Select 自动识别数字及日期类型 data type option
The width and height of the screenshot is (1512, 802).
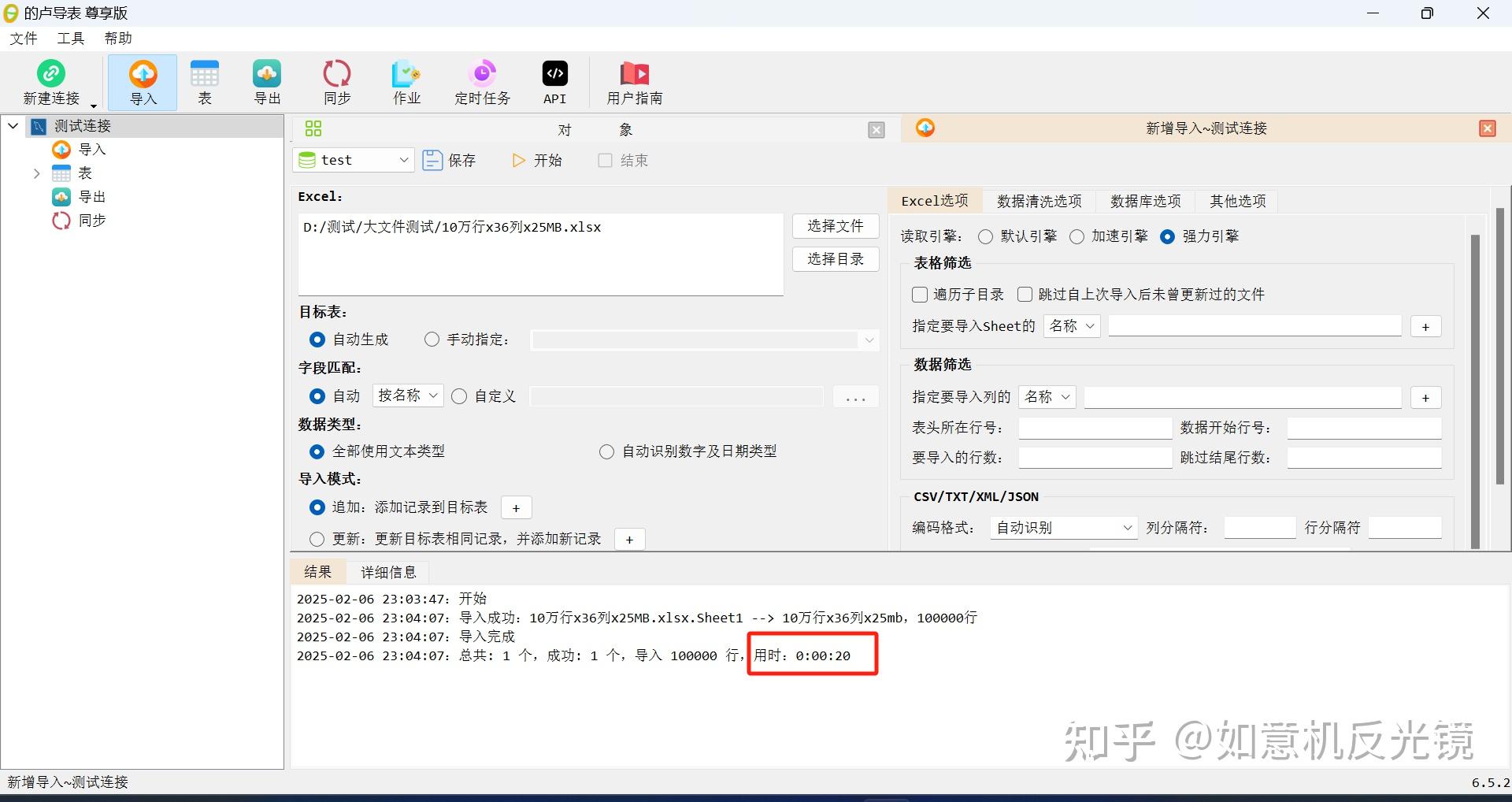(x=606, y=451)
